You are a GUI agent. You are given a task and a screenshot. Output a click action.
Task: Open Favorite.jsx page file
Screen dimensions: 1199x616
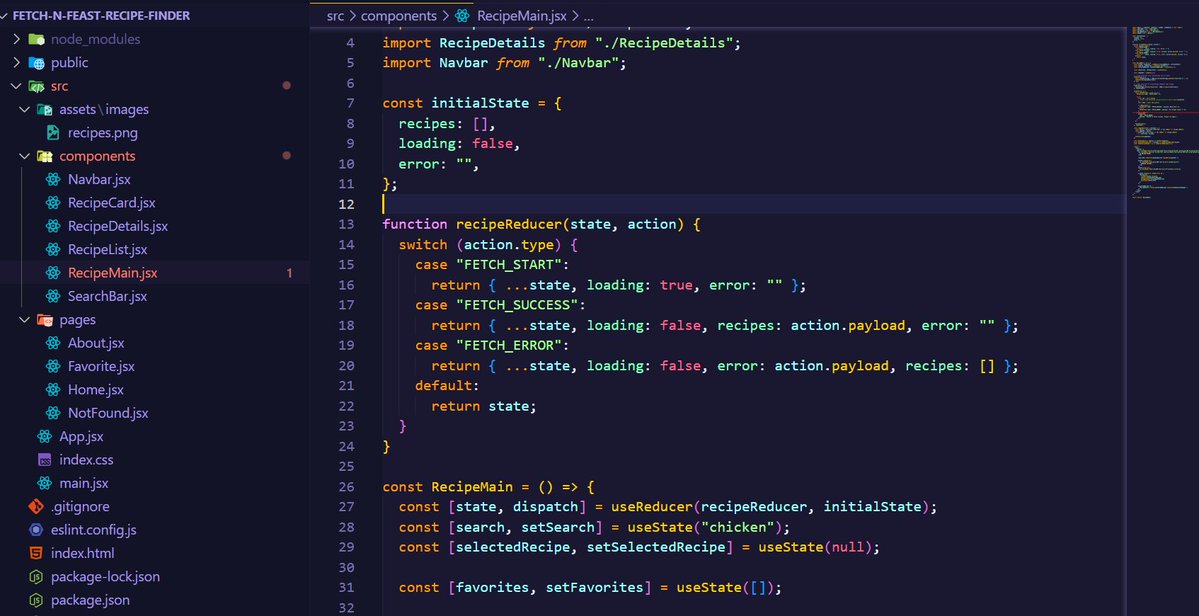pyautogui.click(x=101, y=366)
